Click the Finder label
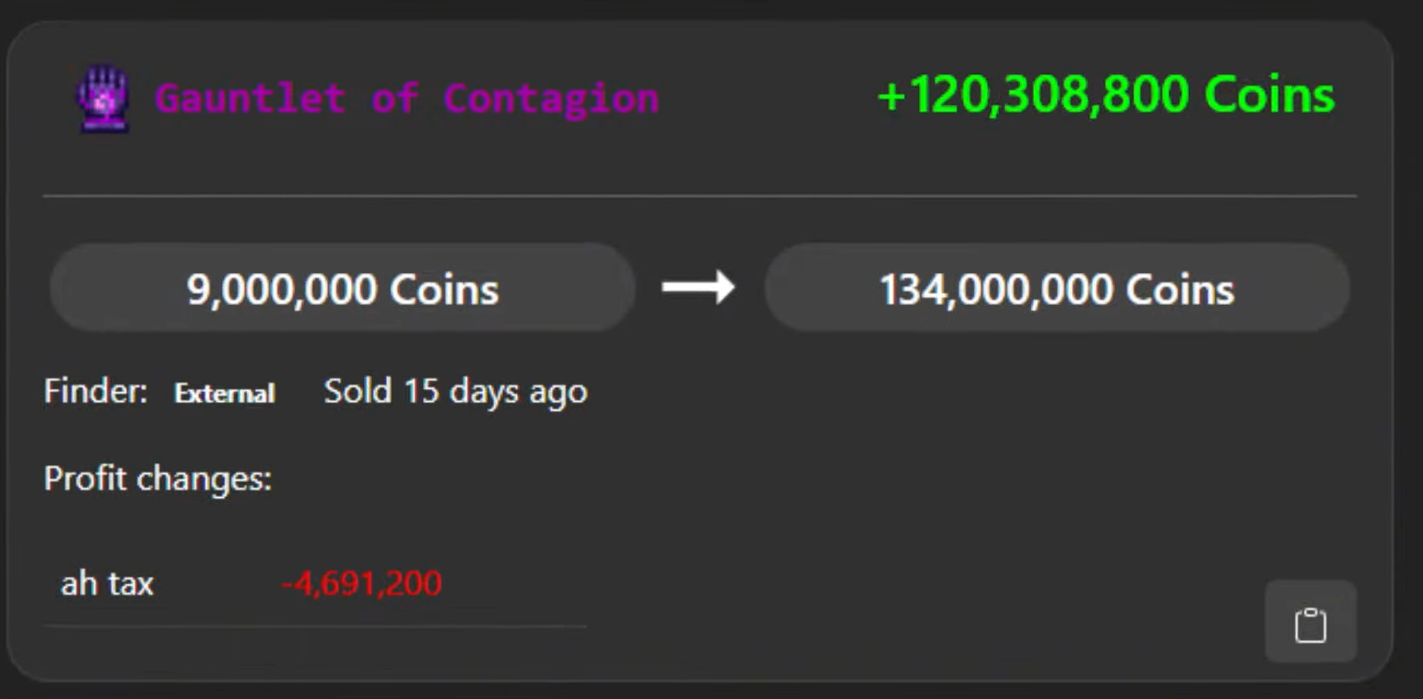This screenshot has height=699, width=1423. pyautogui.click(x=95, y=391)
